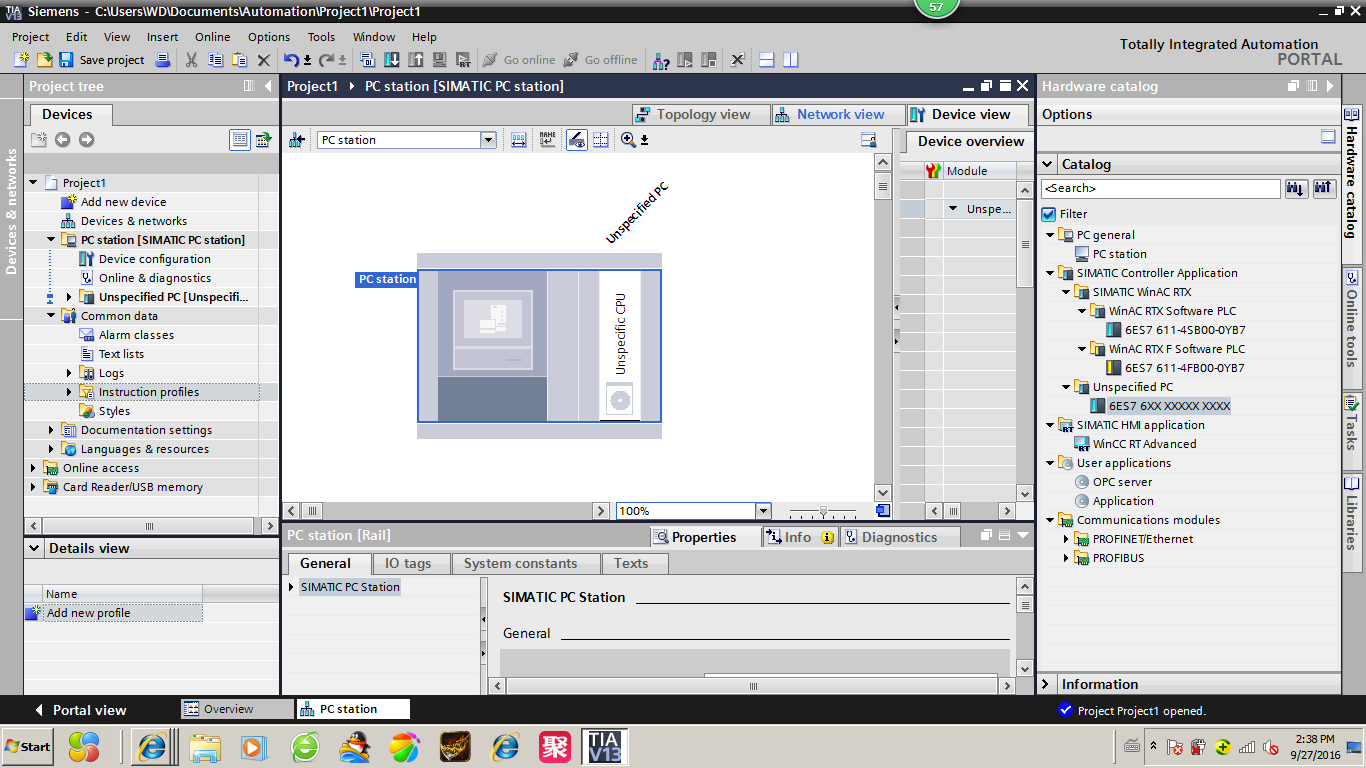
Task: Upload from device via toolbar icon
Action: [x=415, y=60]
